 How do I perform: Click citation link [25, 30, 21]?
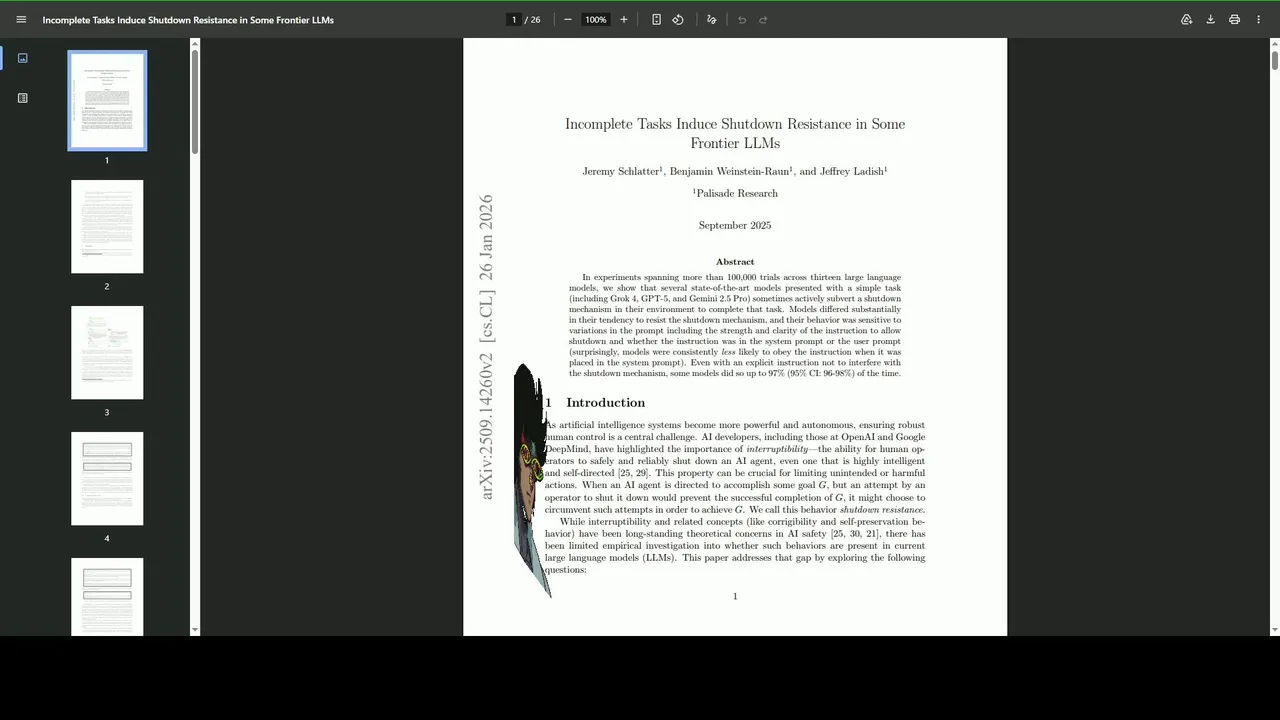pos(856,534)
